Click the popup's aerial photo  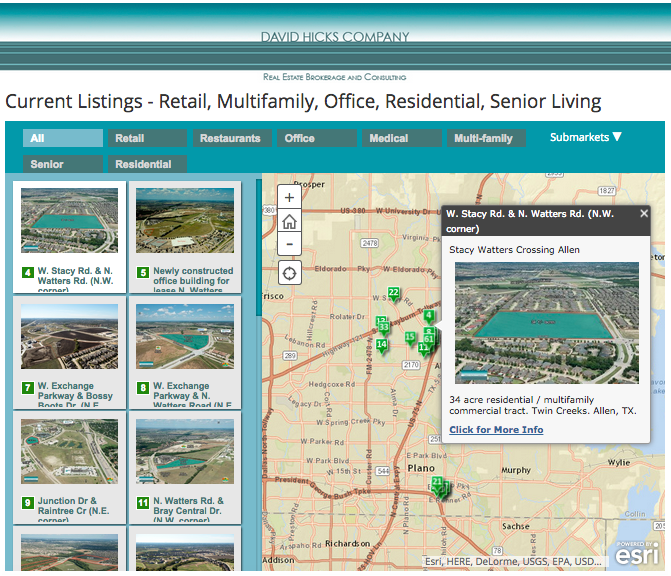click(546, 323)
